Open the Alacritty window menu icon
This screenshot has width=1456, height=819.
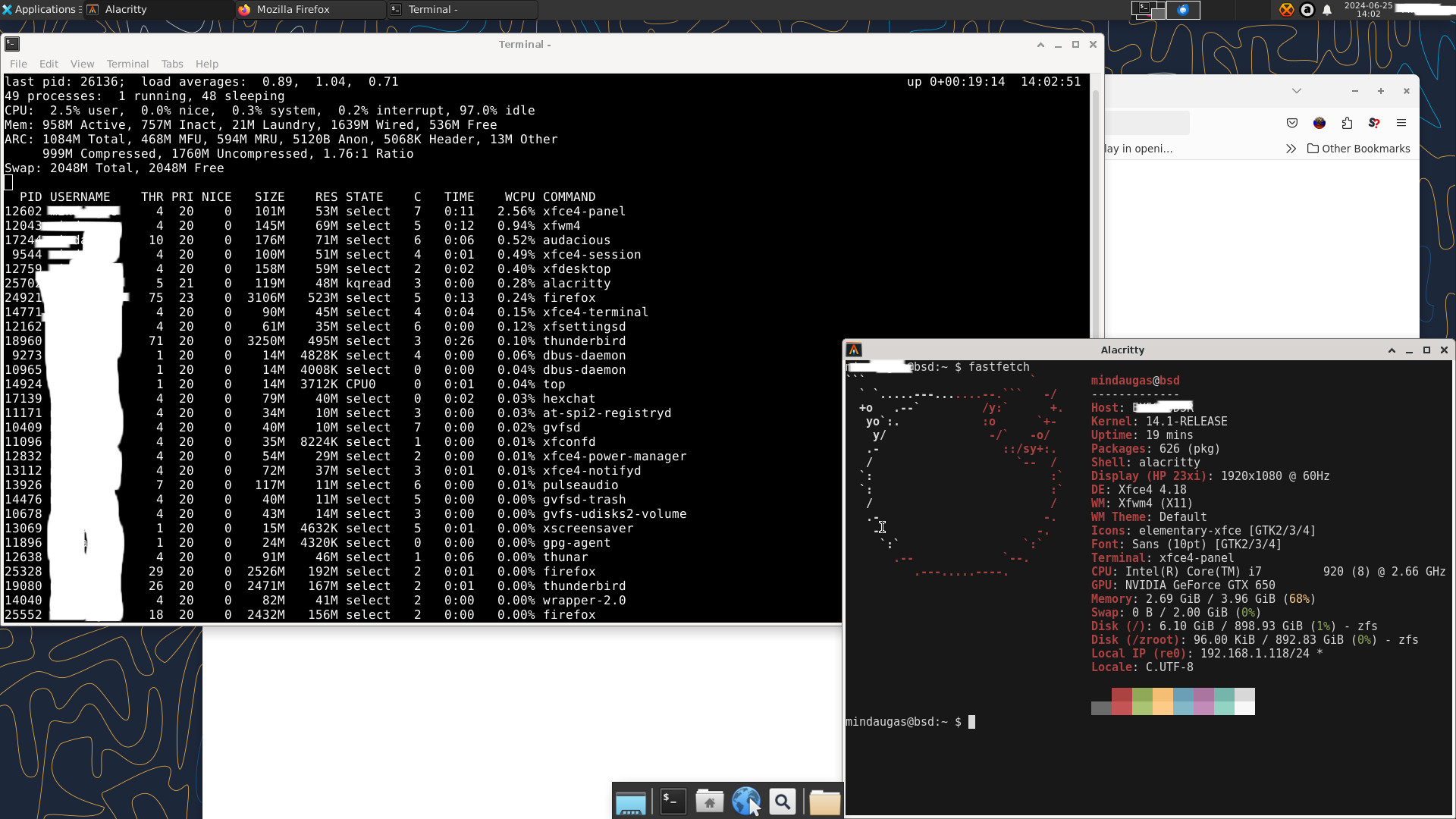(854, 350)
